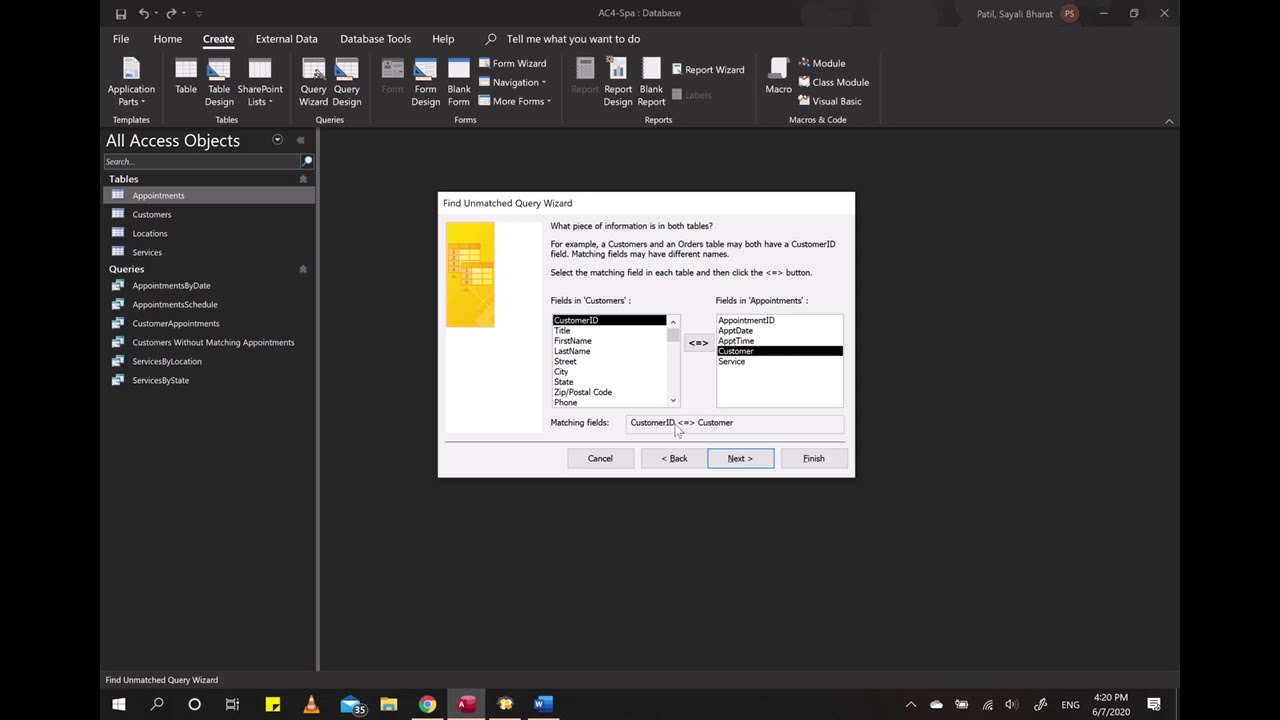Open Report Design
The image size is (1280, 720).
coord(618,82)
